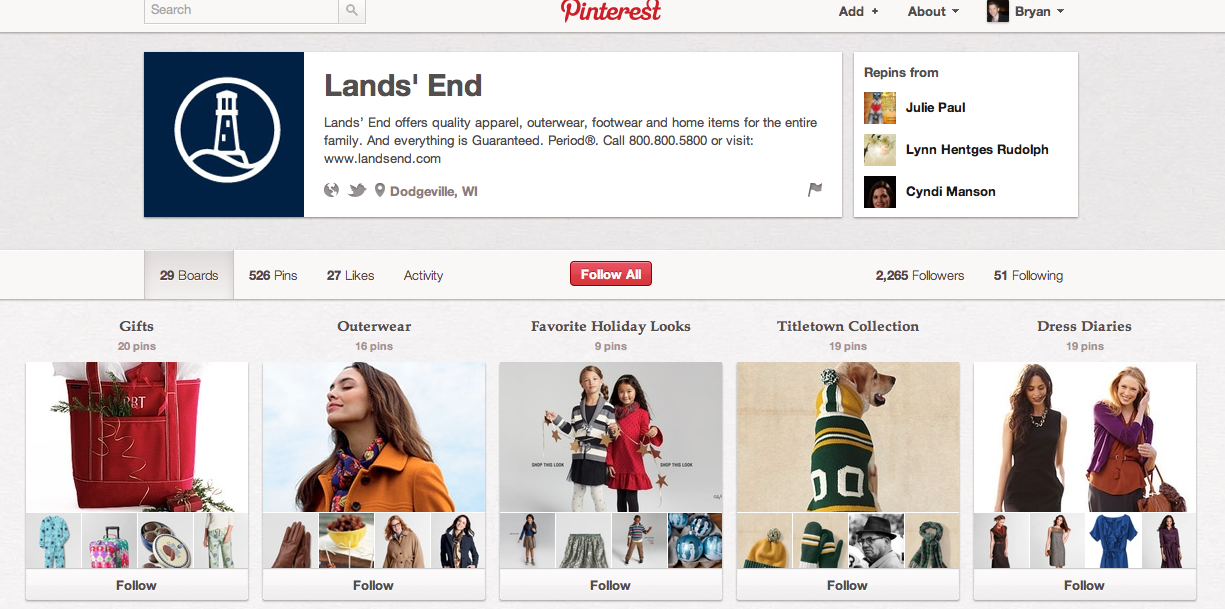Expand the Bryan account menu
Image resolution: width=1225 pixels, height=609 pixels.
tap(1026, 12)
